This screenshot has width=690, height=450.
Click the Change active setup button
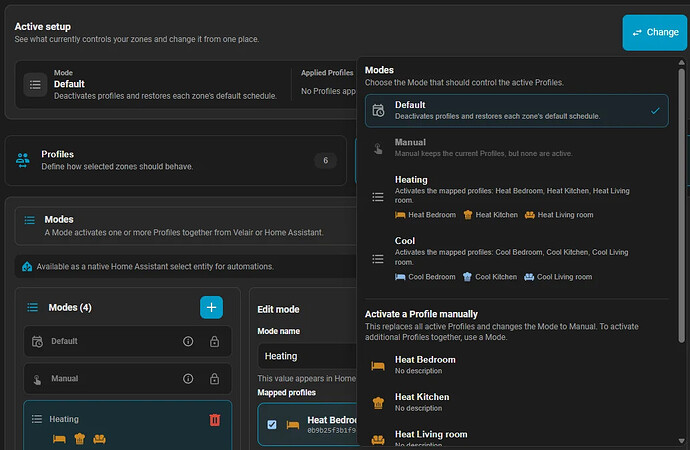click(654, 33)
